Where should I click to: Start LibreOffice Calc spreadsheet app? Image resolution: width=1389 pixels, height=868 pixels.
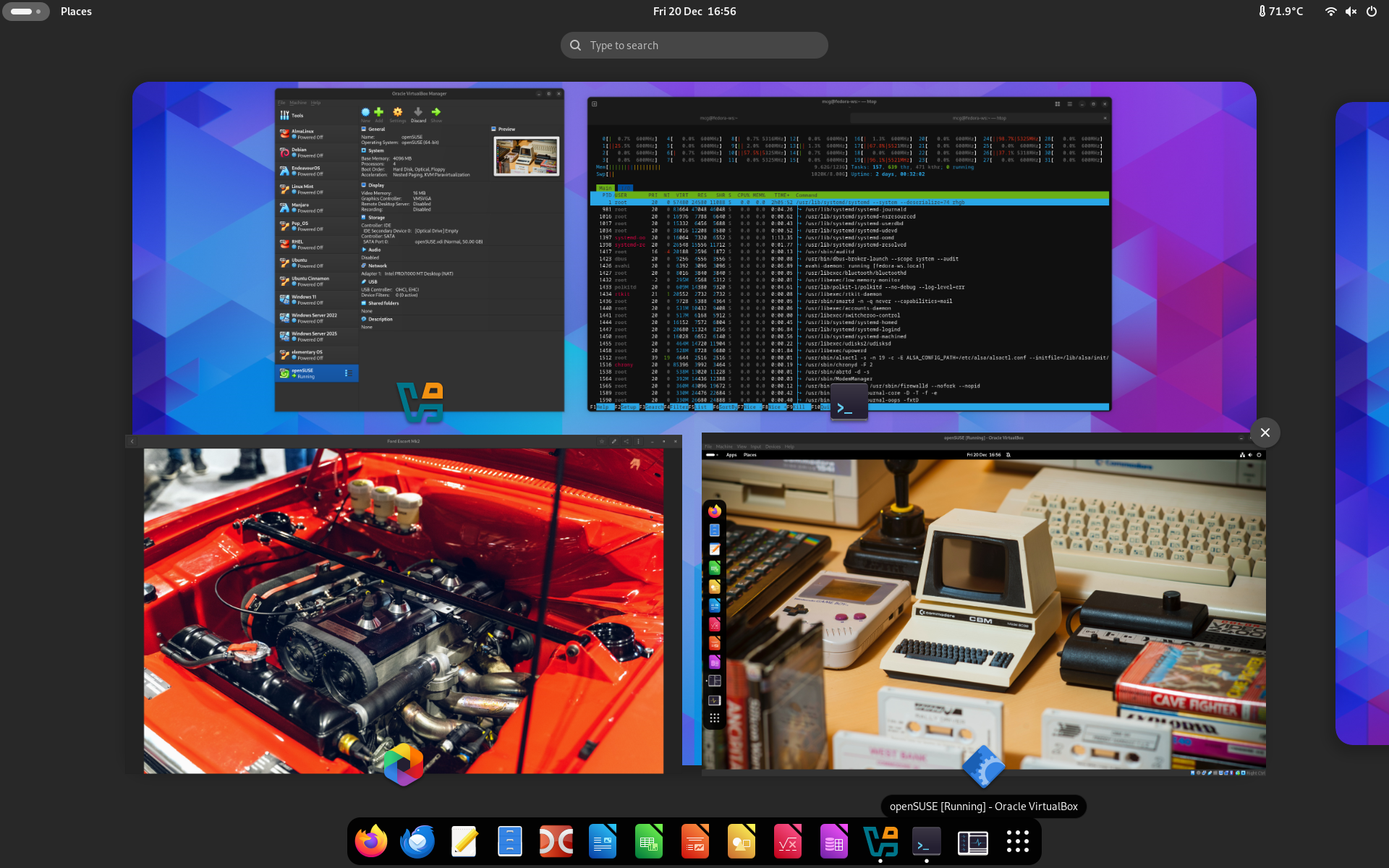point(649,842)
